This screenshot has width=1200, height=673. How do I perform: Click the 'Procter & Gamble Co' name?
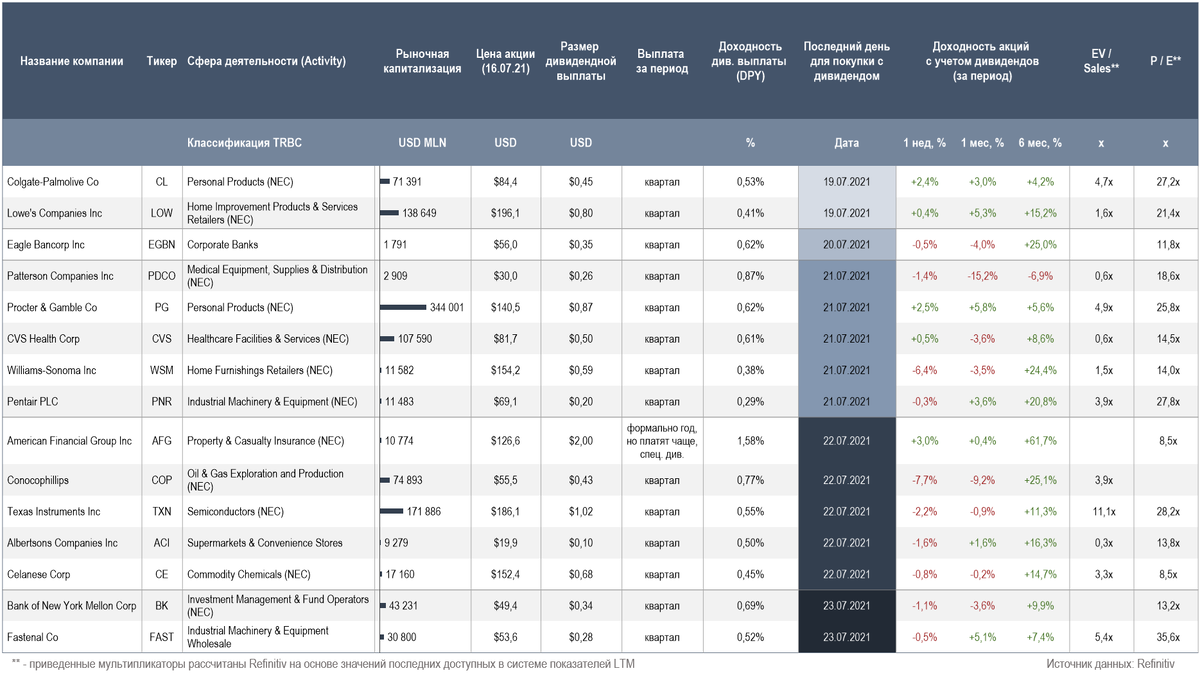52,307
